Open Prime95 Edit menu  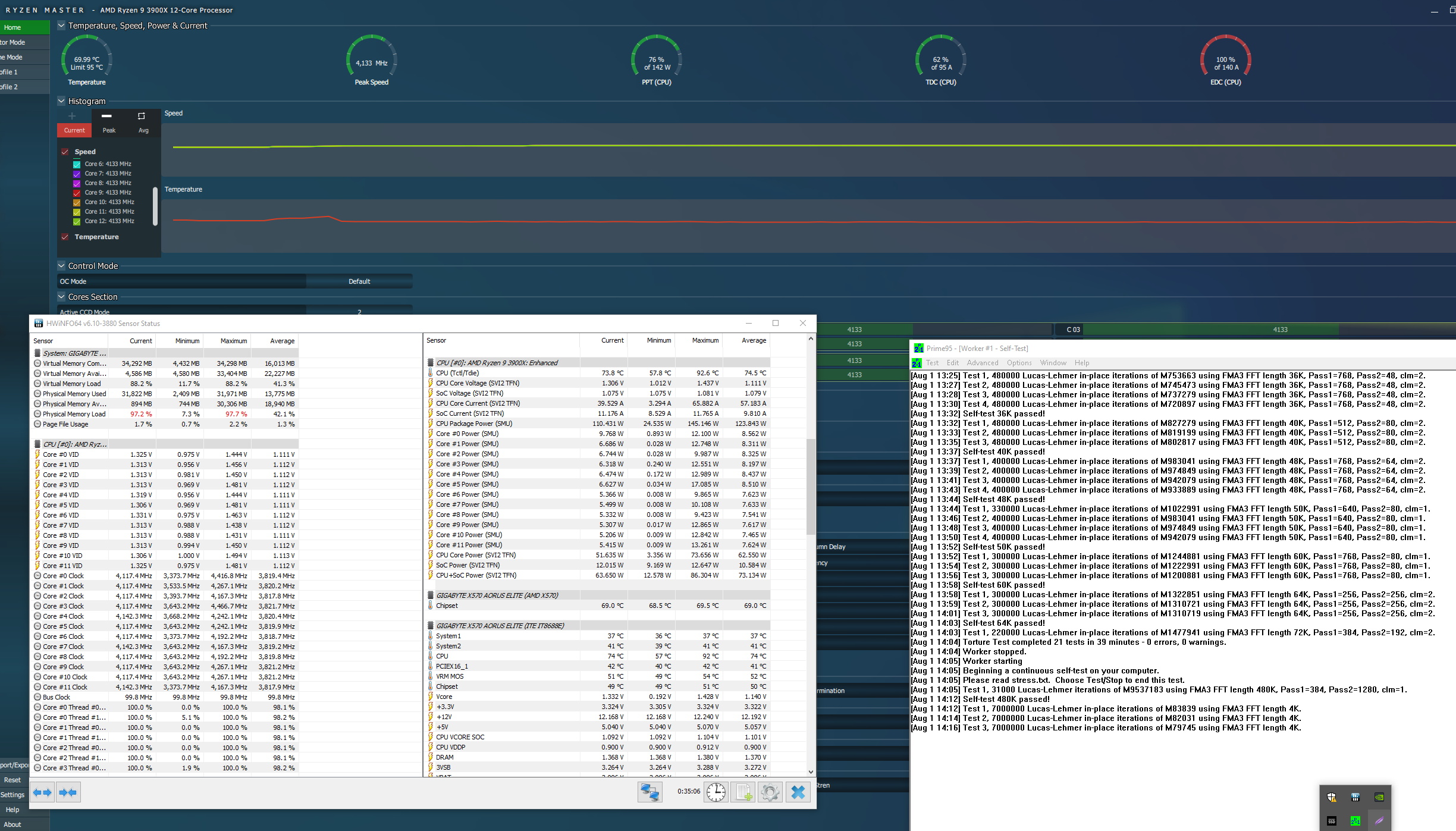pyautogui.click(x=953, y=363)
